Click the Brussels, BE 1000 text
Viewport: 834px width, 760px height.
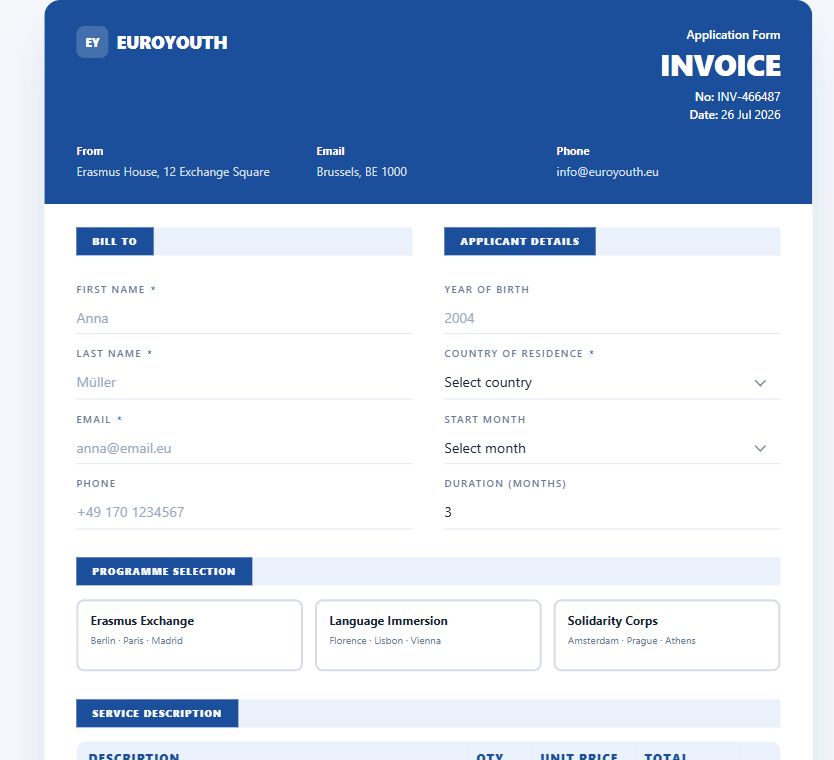(x=362, y=172)
